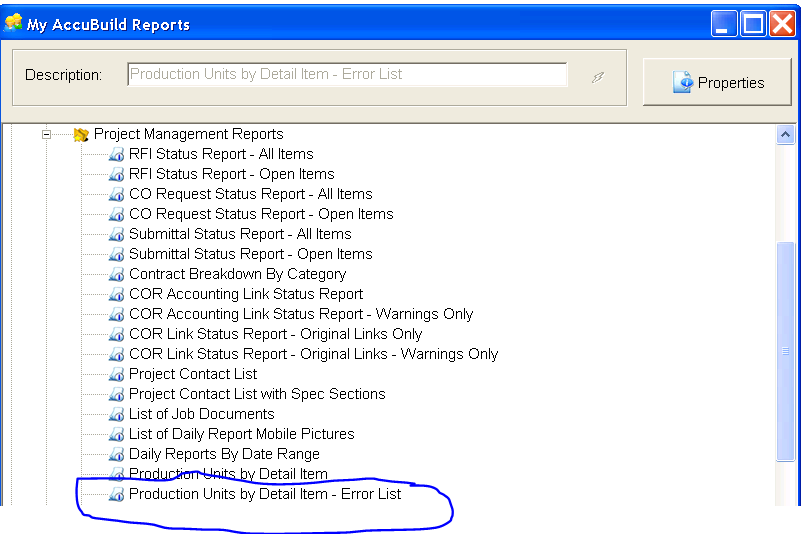Click the report icon beside RFI Status Report - Open Items
The width and height of the screenshot is (801, 534).
(x=116, y=174)
